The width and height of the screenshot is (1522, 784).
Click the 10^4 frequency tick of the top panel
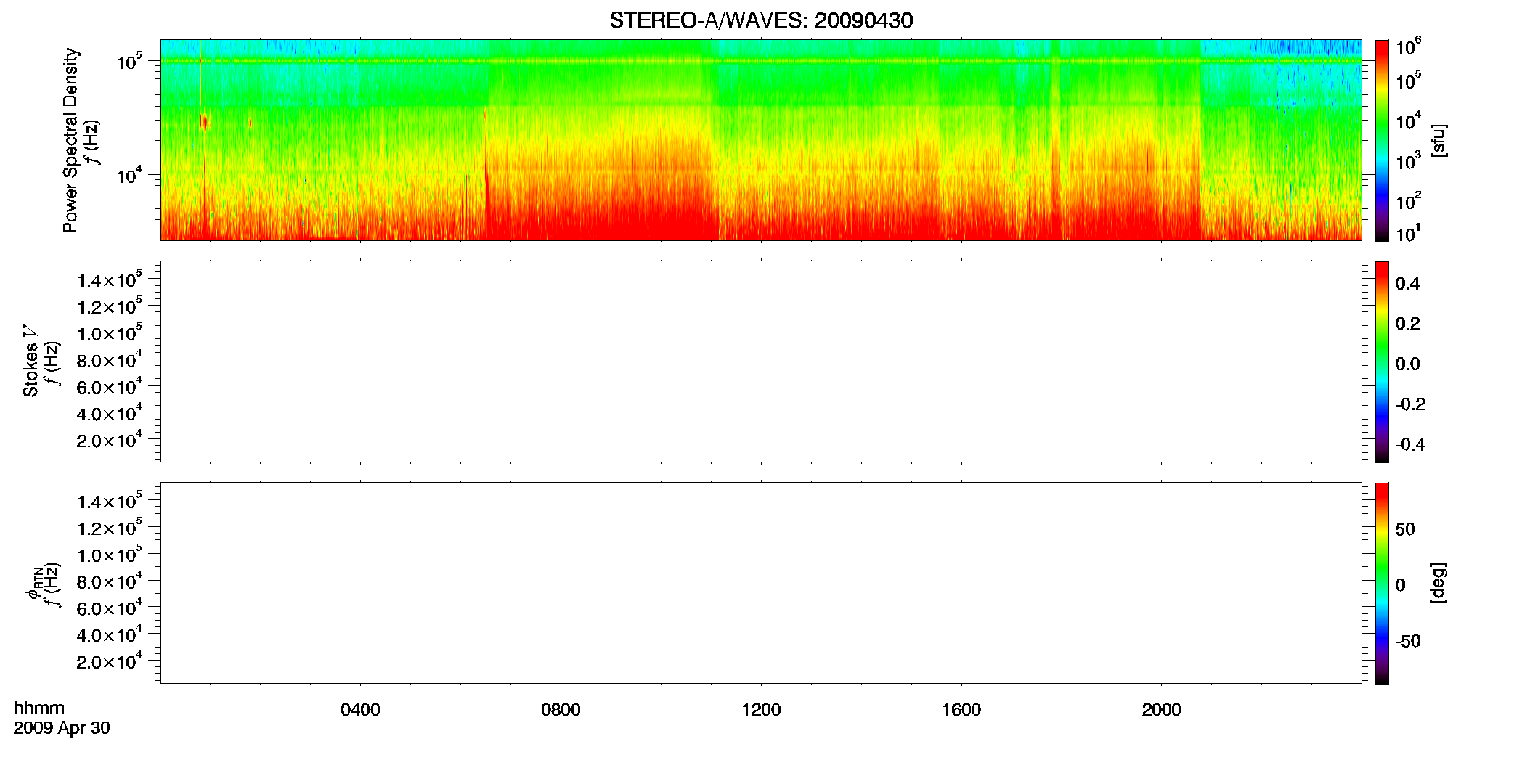tap(129, 176)
